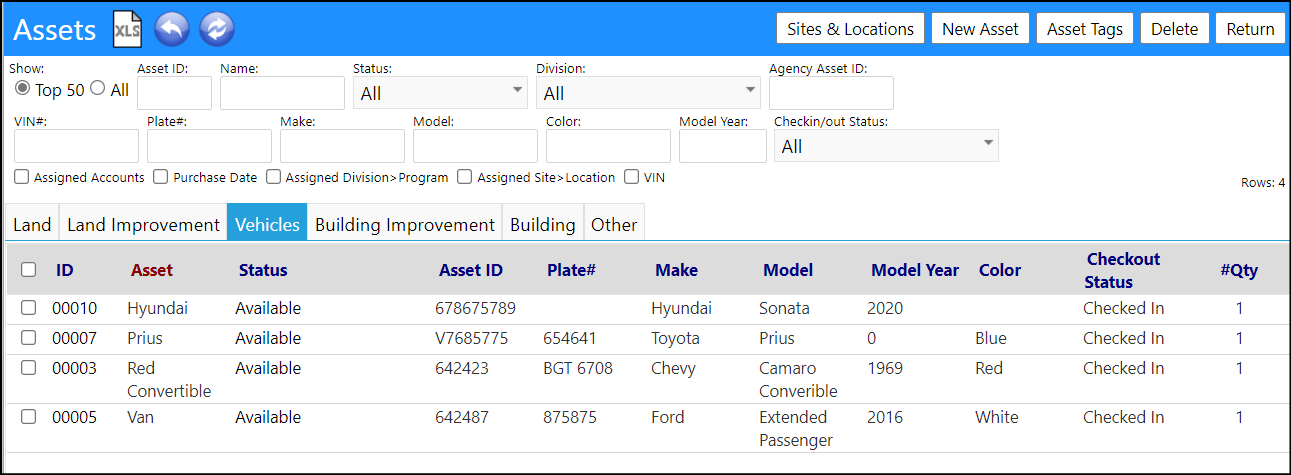
Task: Click the White color cell
Action: (x=997, y=417)
